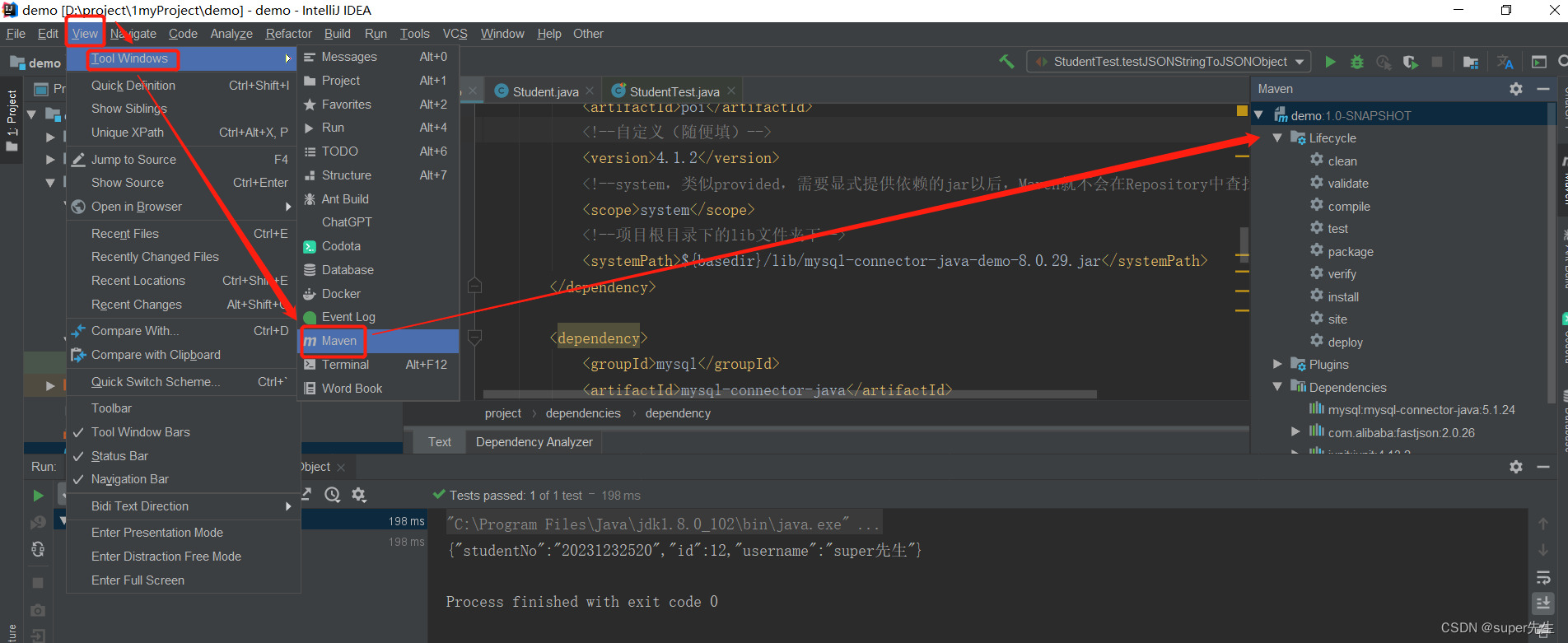Click the gray Stop square in the main toolbar
Screen dimensions: 1568x643
click(1437, 62)
